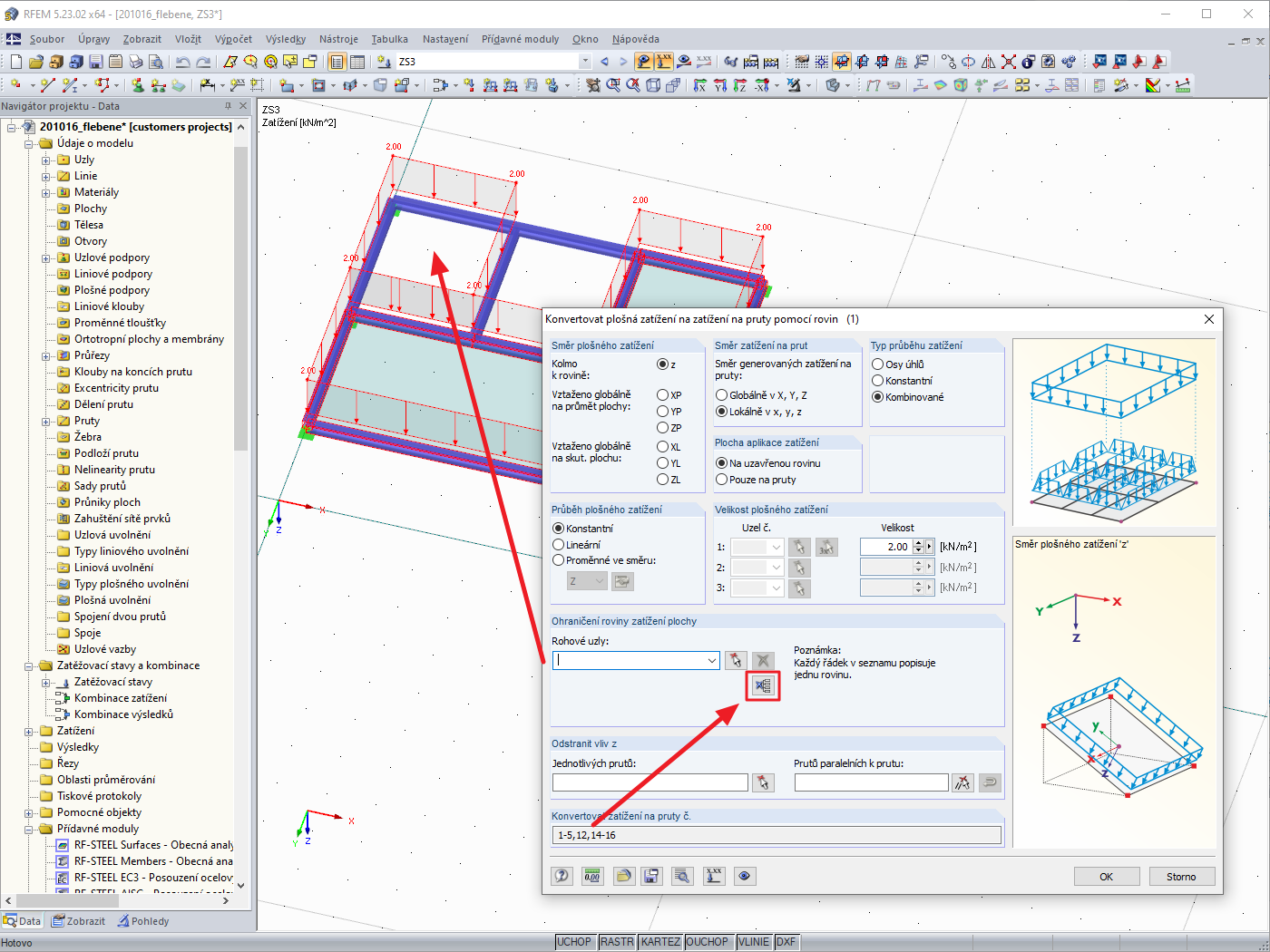Click the eye view icon in the dialog footer
The height and width of the screenshot is (952, 1270).
pos(745,876)
